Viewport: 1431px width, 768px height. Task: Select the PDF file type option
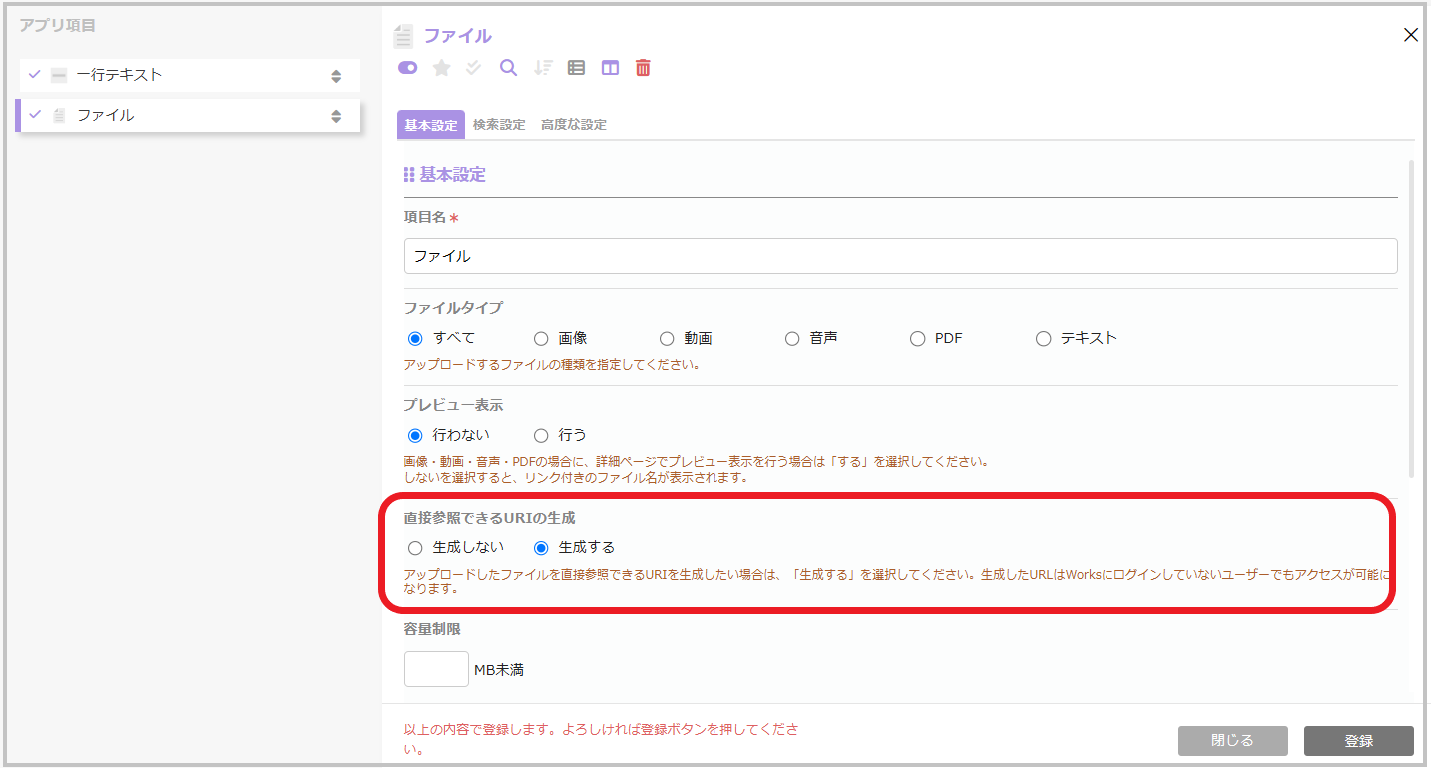click(x=917, y=339)
